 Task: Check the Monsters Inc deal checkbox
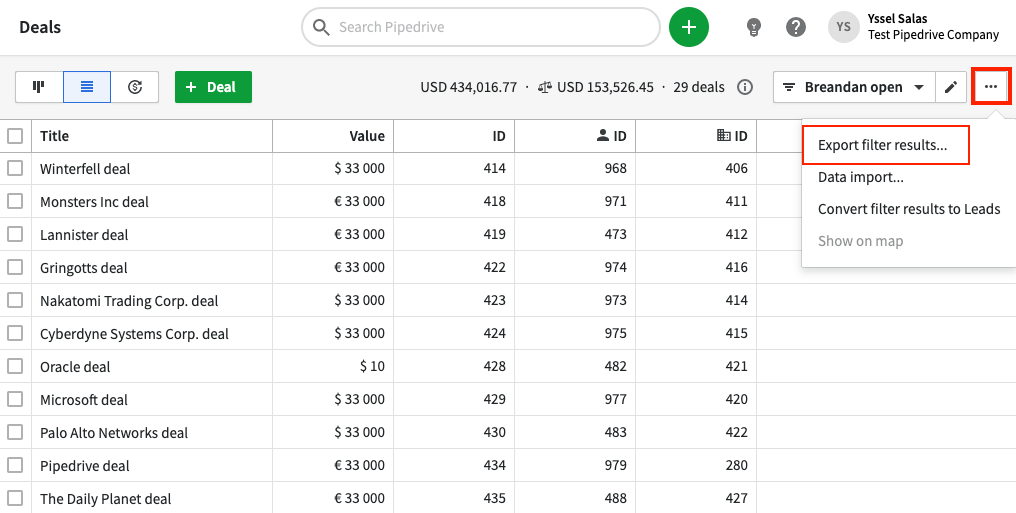(x=15, y=201)
